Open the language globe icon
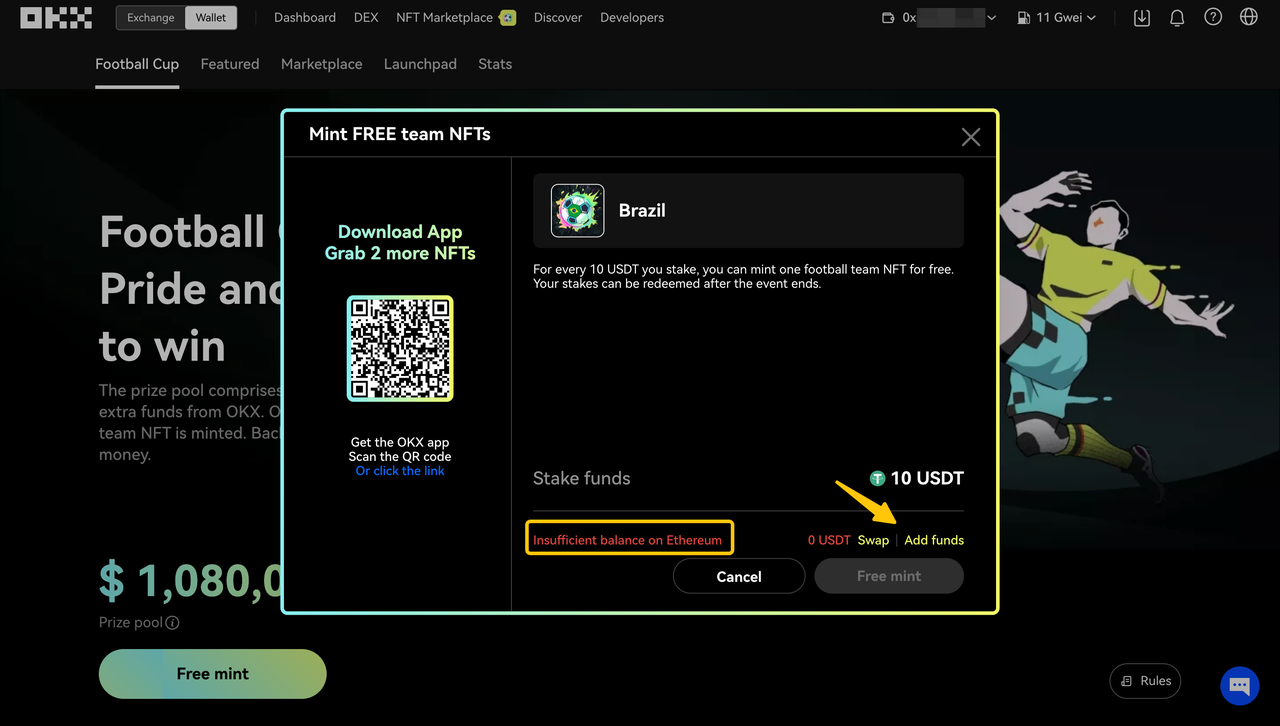Viewport: 1280px width, 726px height. click(x=1248, y=17)
